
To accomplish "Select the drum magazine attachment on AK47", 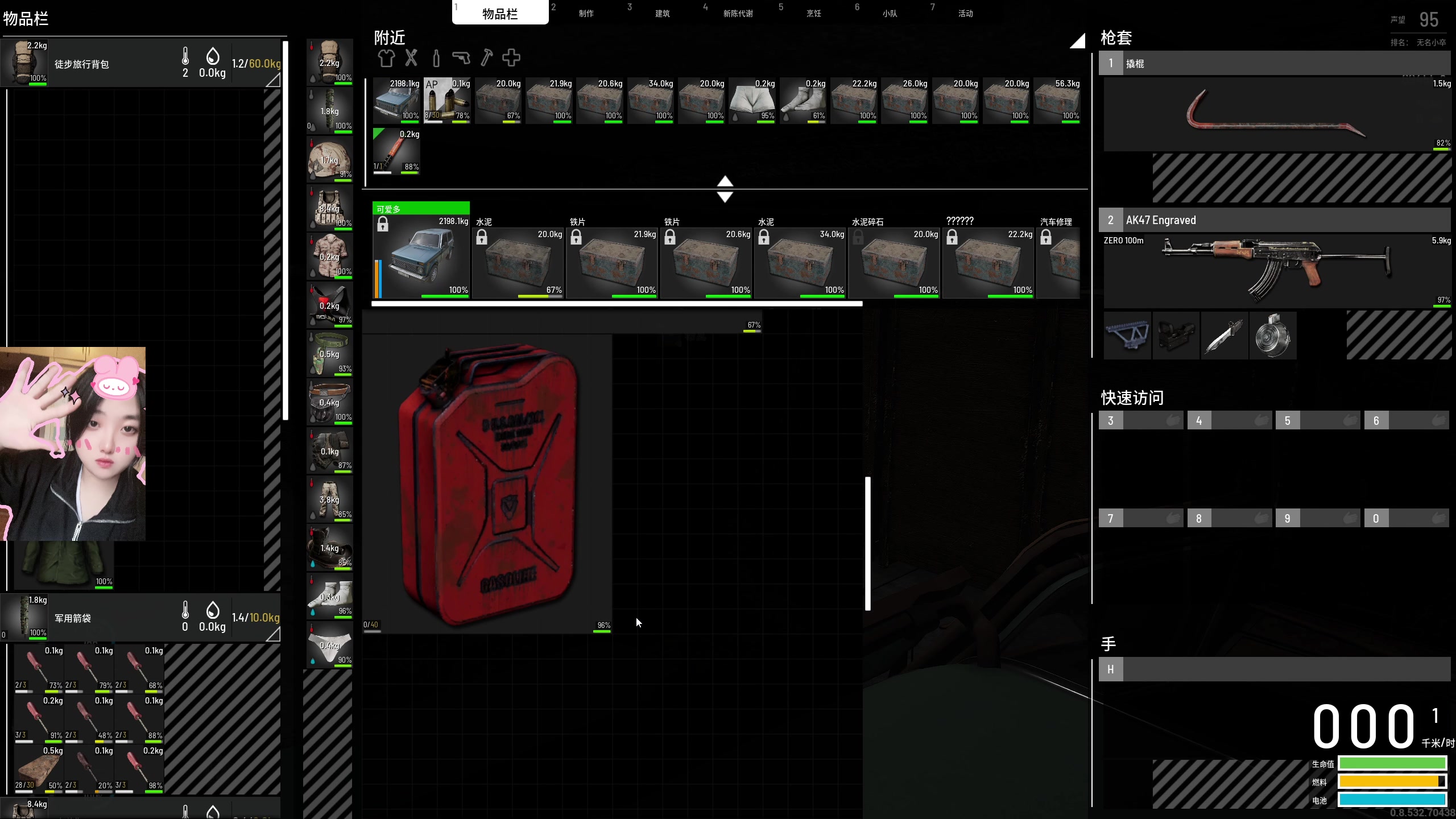I will pos(1273,336).
